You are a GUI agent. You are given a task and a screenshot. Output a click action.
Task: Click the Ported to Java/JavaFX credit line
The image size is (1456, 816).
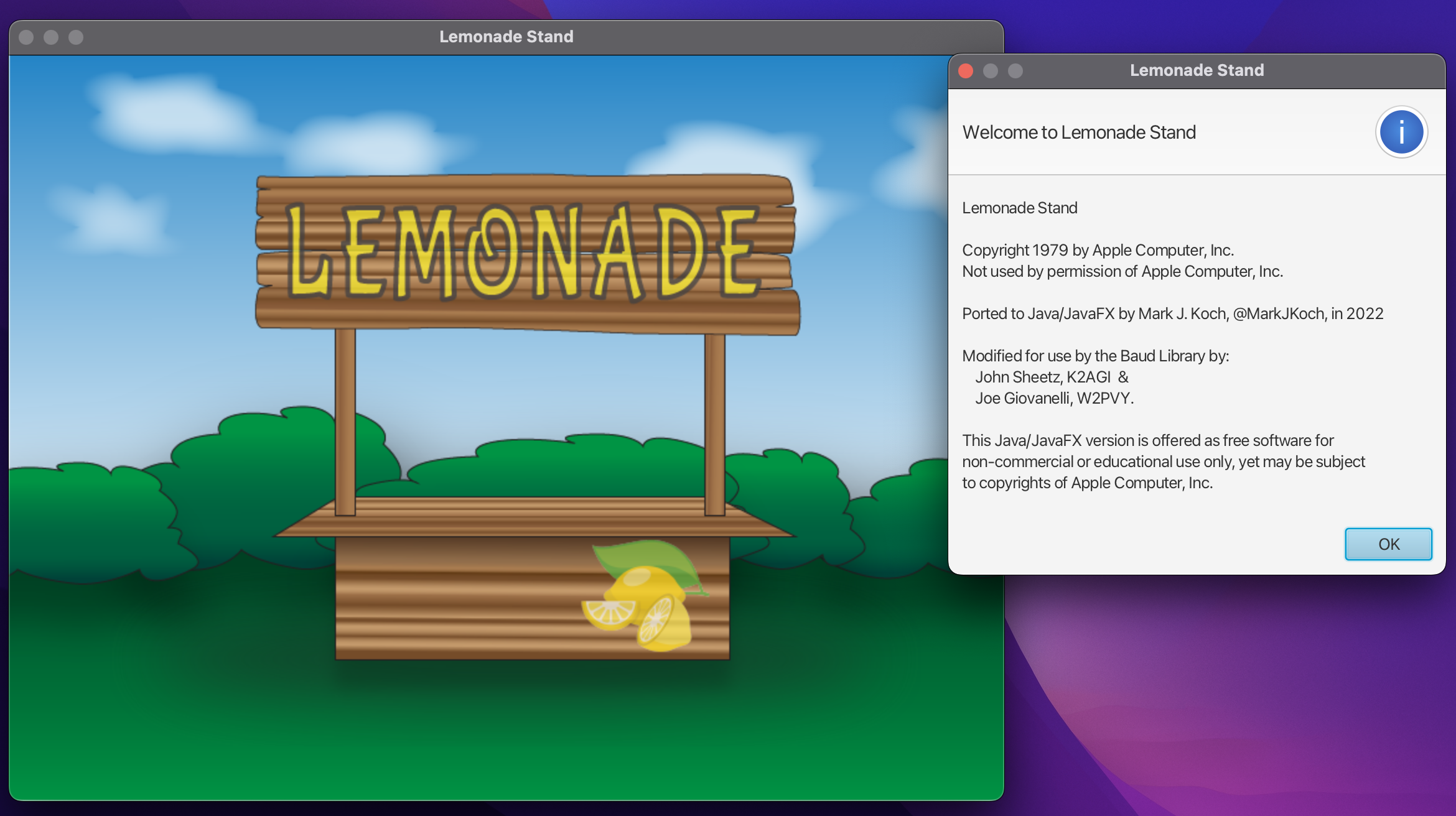[x=1172, y=313]
